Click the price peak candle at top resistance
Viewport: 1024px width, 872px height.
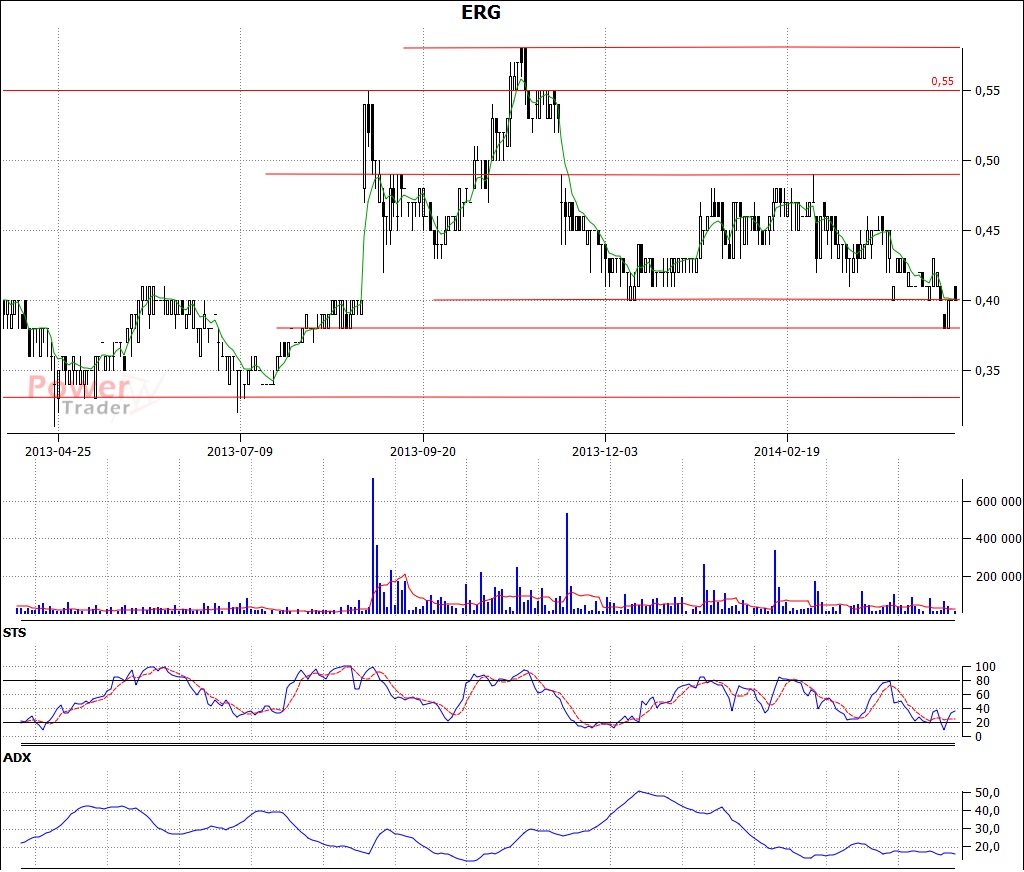(x=523, y=69)
